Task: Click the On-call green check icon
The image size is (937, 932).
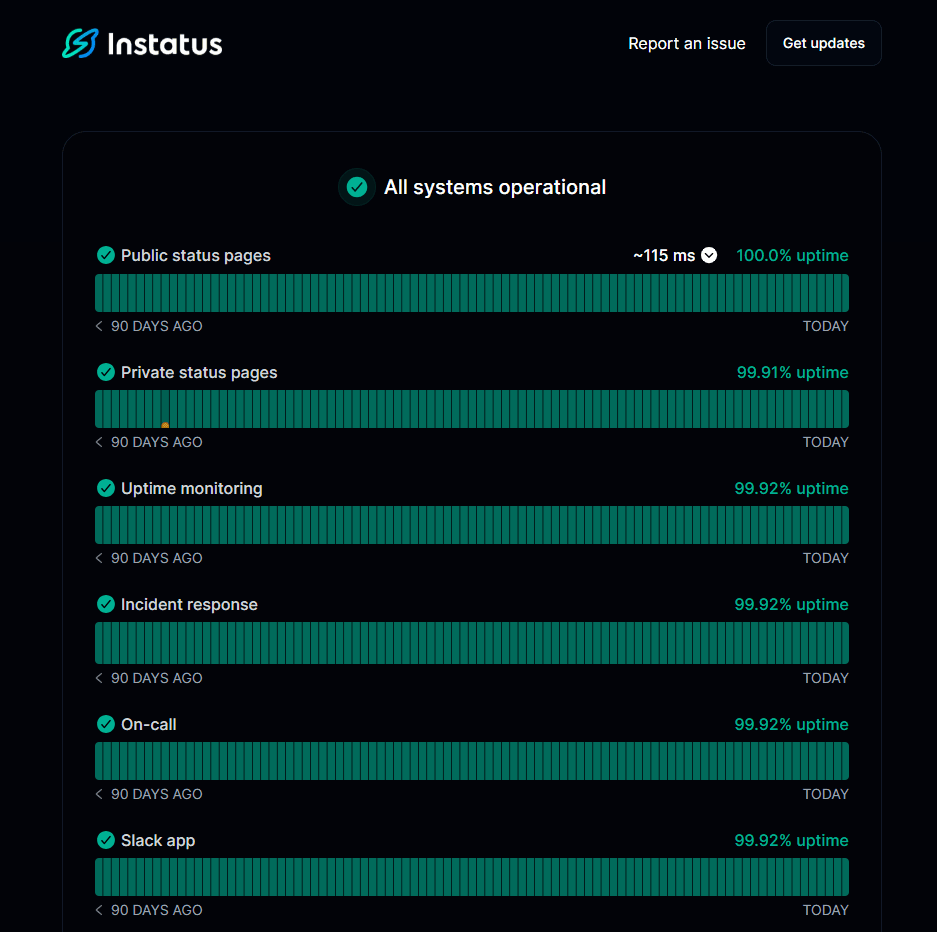Action: tap(106, 724)
